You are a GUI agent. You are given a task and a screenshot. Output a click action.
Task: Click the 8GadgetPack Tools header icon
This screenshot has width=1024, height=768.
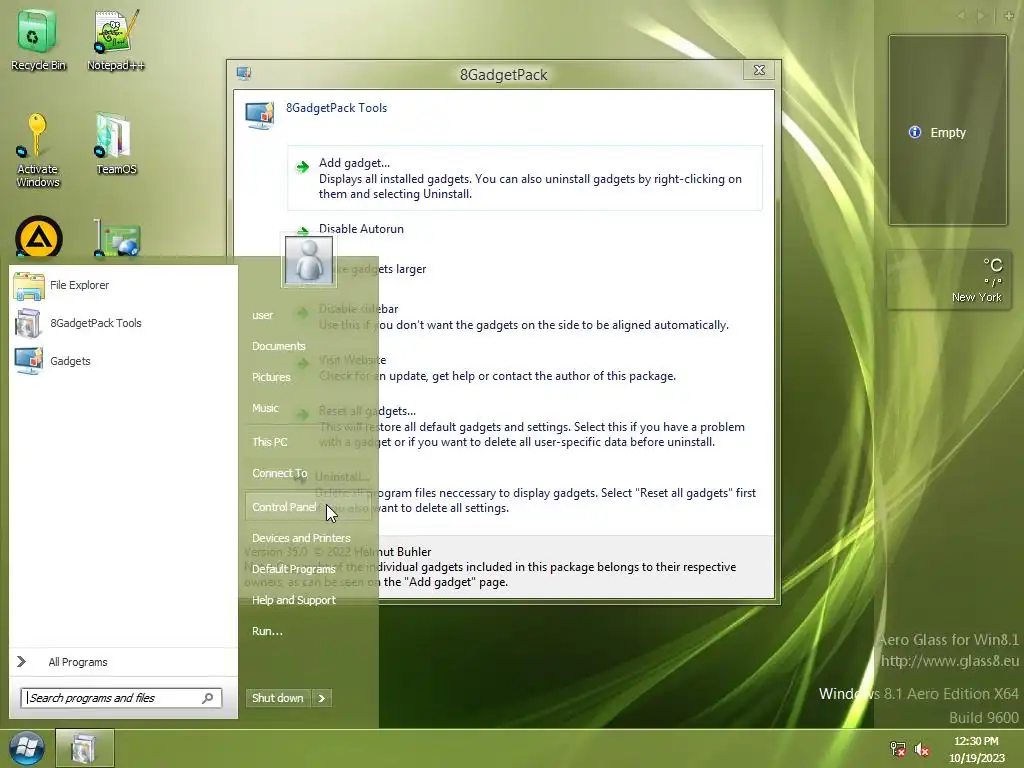tap(259, 116)
